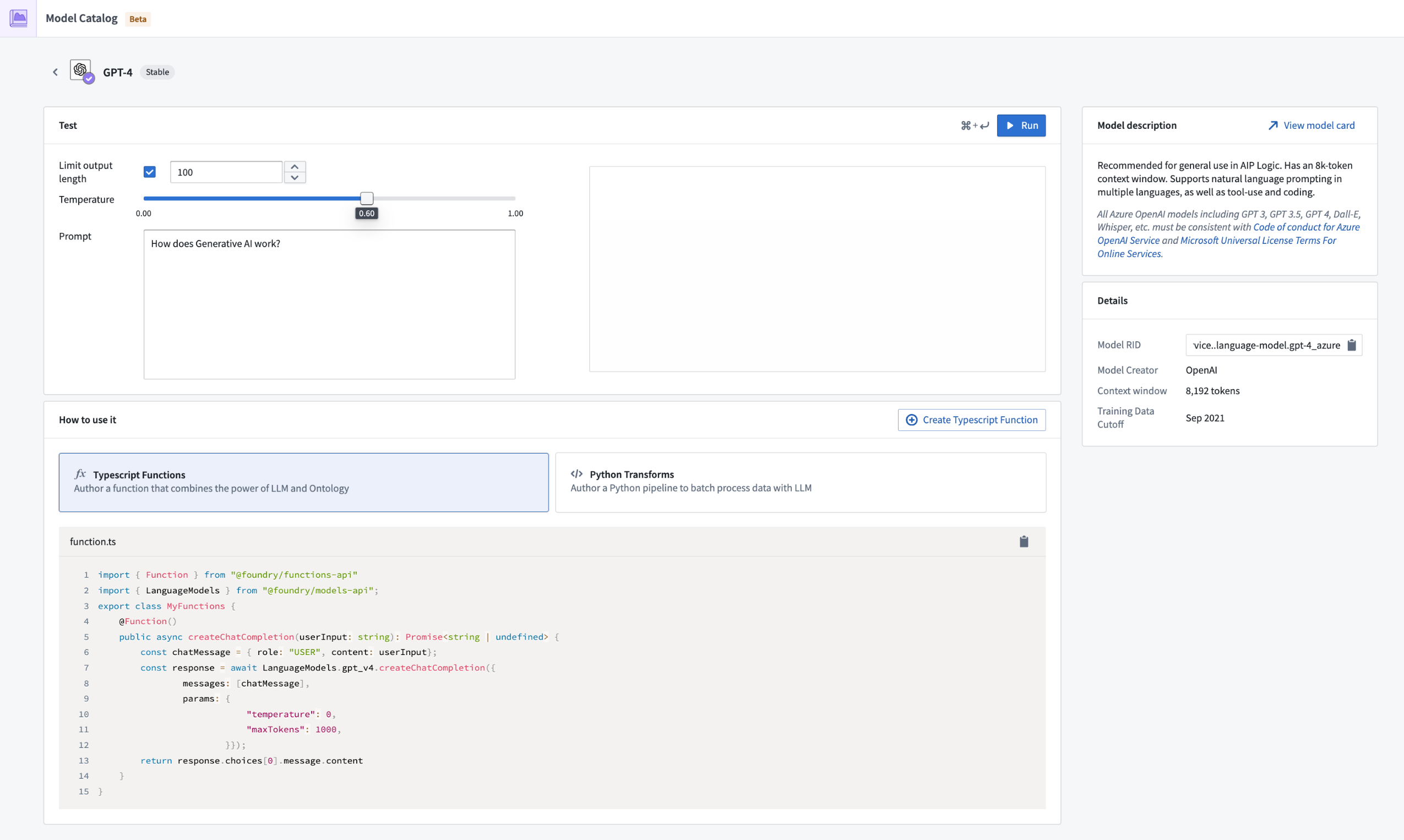The image size is (1404, 840).
Task: Click the Beta tag beside Model Catalog
Action: tap(138, 19)
